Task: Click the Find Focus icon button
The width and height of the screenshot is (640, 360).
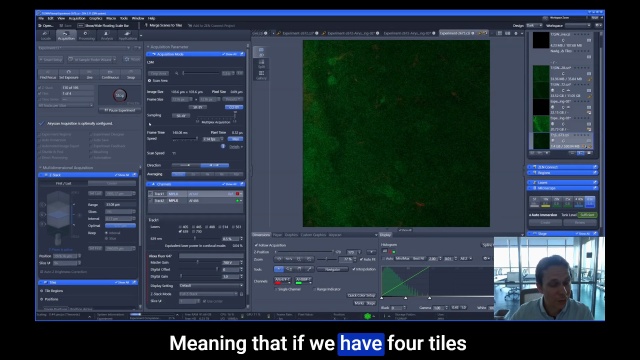Action: pos(48,74)
